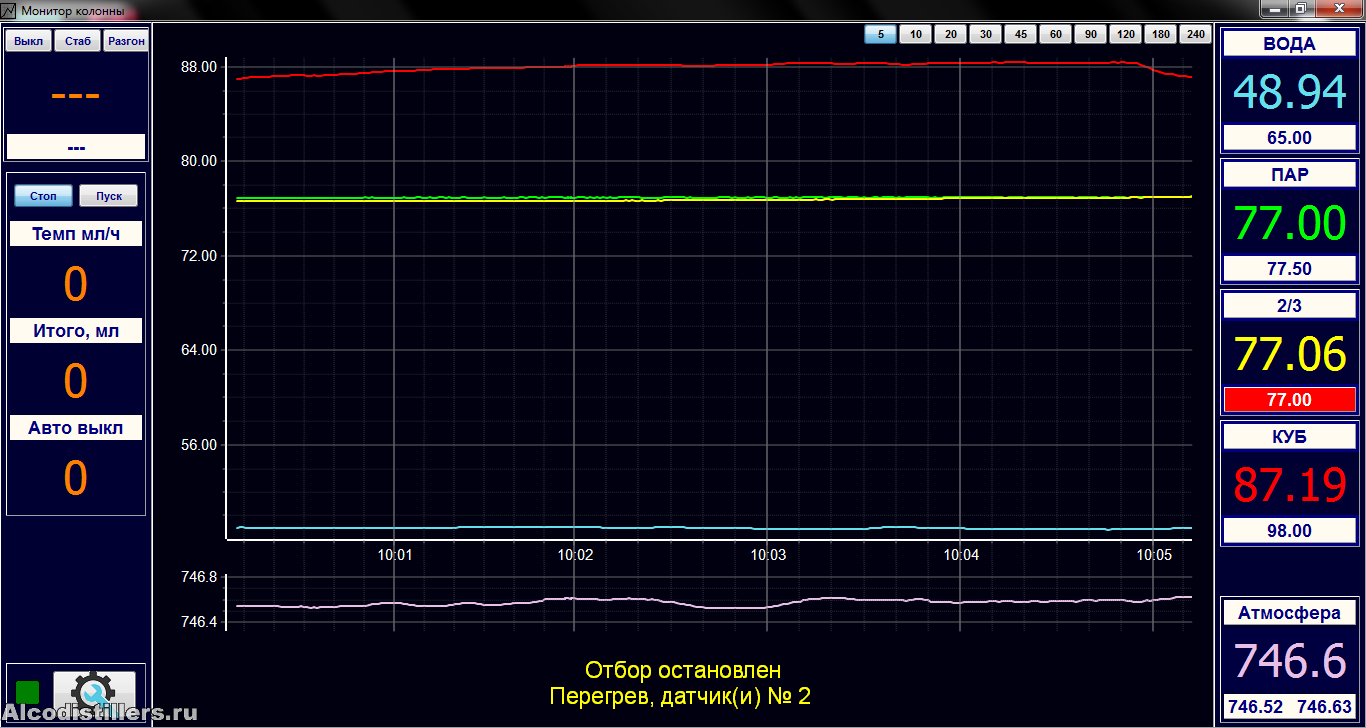Edit the ВОДА limit field 65.00
The height and width of the screenshot is (728, 1366).
pos(1289,138)
